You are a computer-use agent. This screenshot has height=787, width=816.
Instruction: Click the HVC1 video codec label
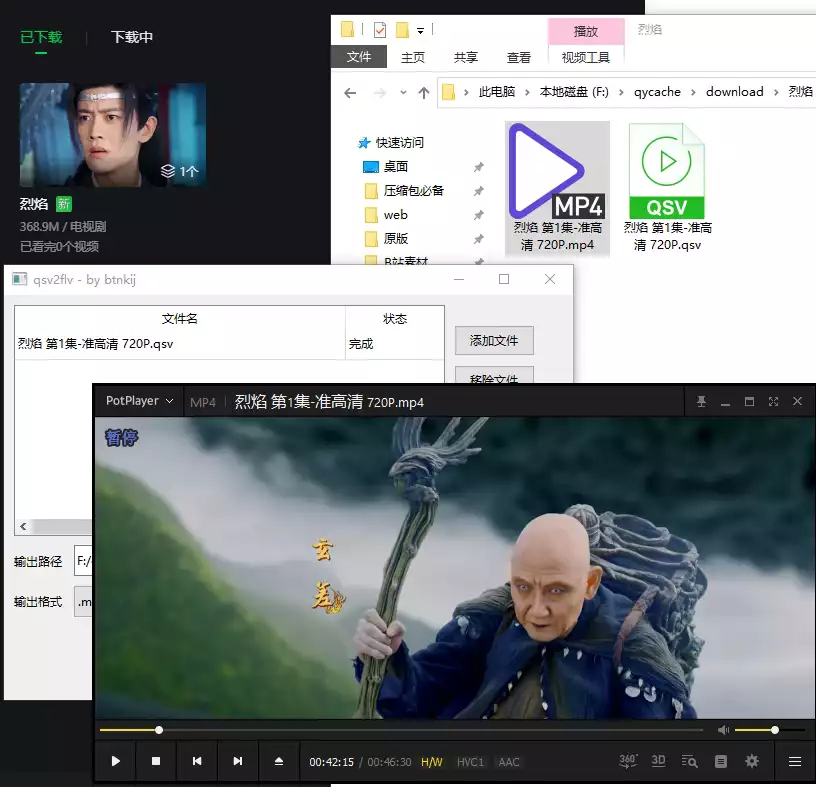(x=470, y=762)
